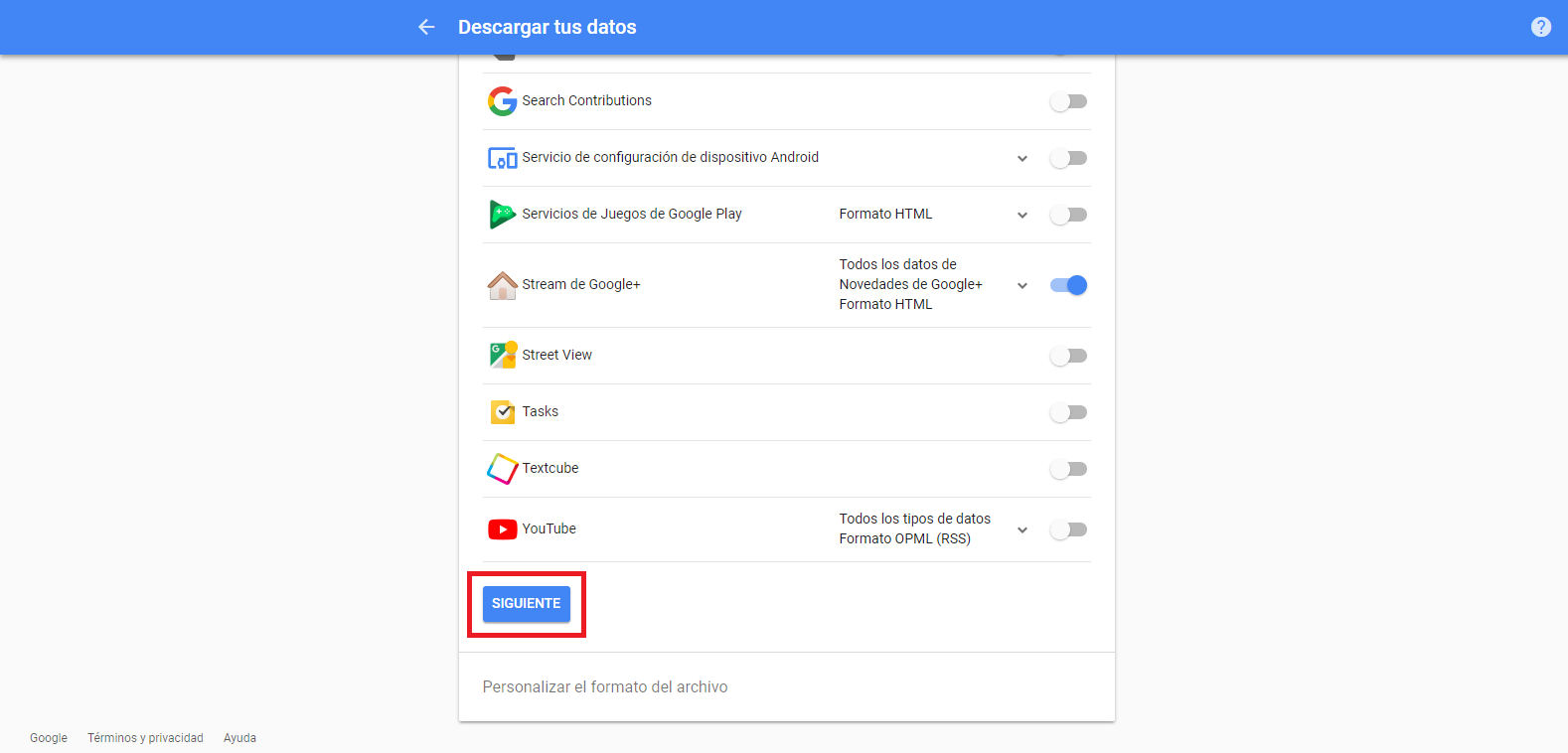Enable YouTube toggle
1568x753 pixels.
point(1069,529)
